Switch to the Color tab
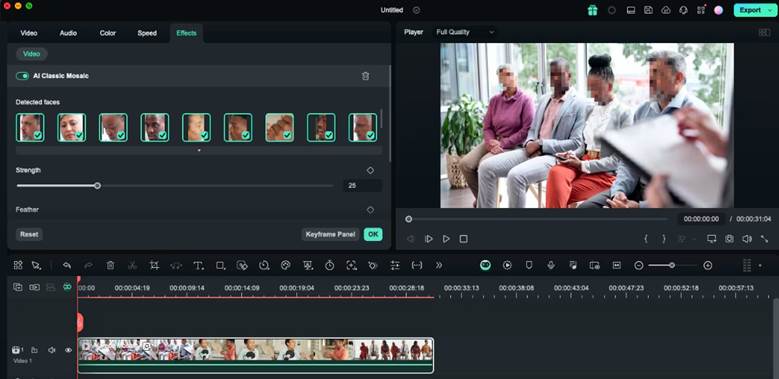 pyautogui.click(x=108, y=33)
